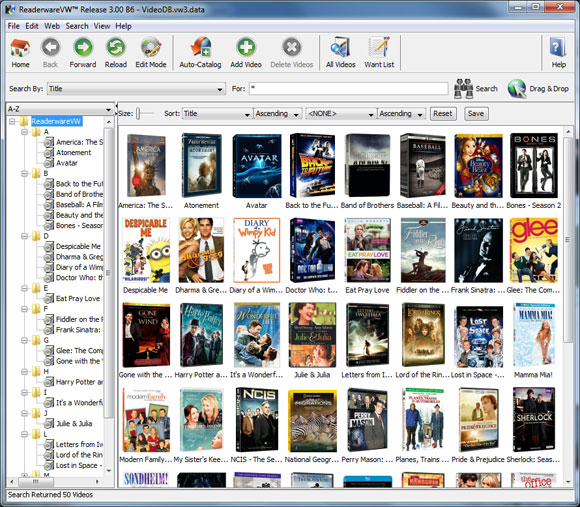Select the Lost in Space cover
The height and width of the screenshot is (507, 580).
(x=478, y=336)
